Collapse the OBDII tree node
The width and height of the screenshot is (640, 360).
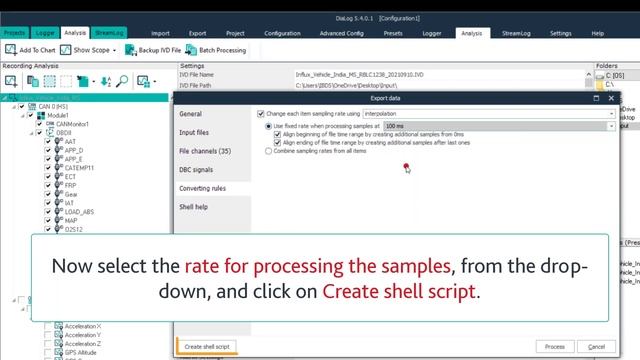31,133
